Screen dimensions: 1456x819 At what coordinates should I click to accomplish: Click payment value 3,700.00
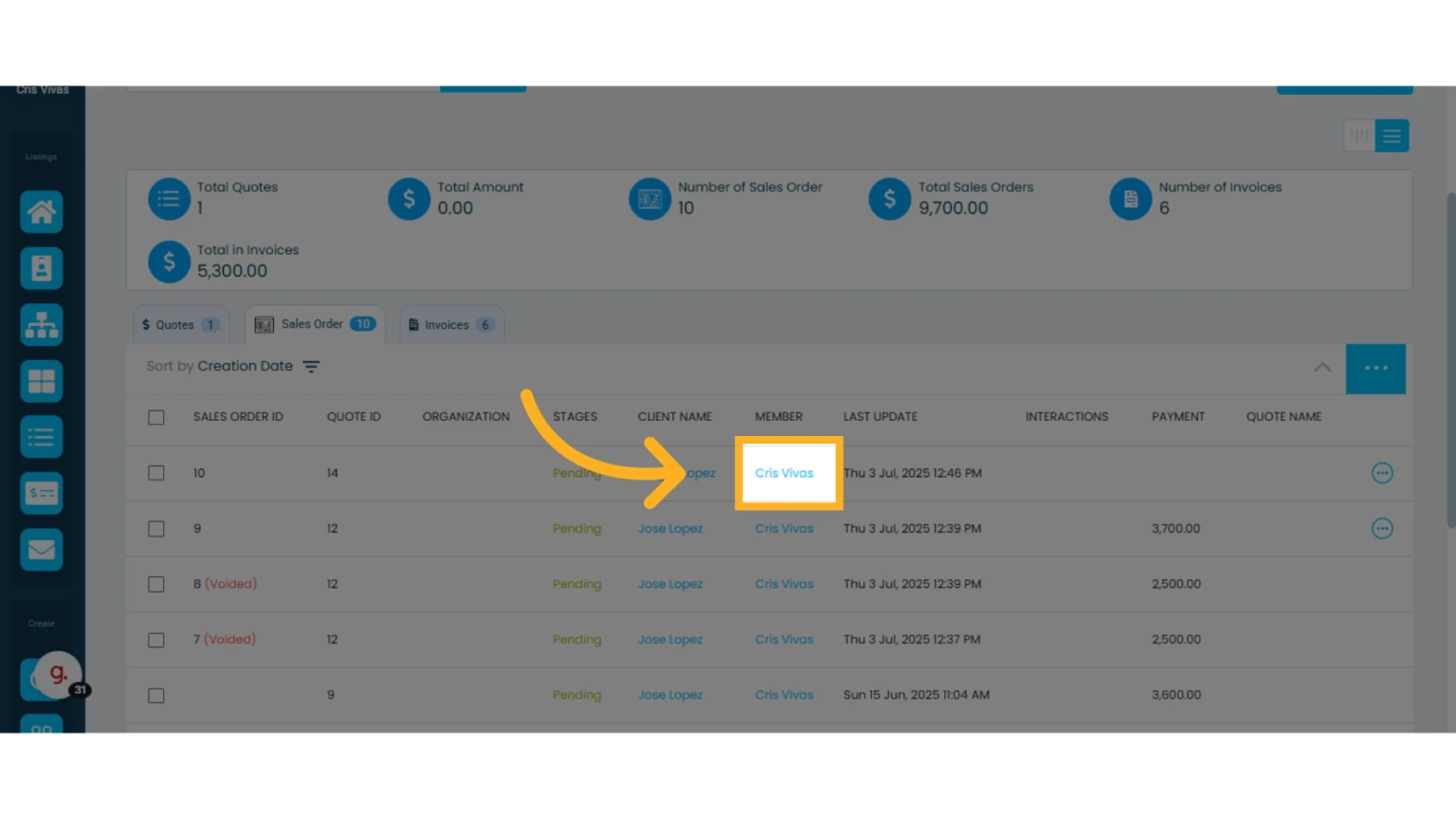point(1176,529)
